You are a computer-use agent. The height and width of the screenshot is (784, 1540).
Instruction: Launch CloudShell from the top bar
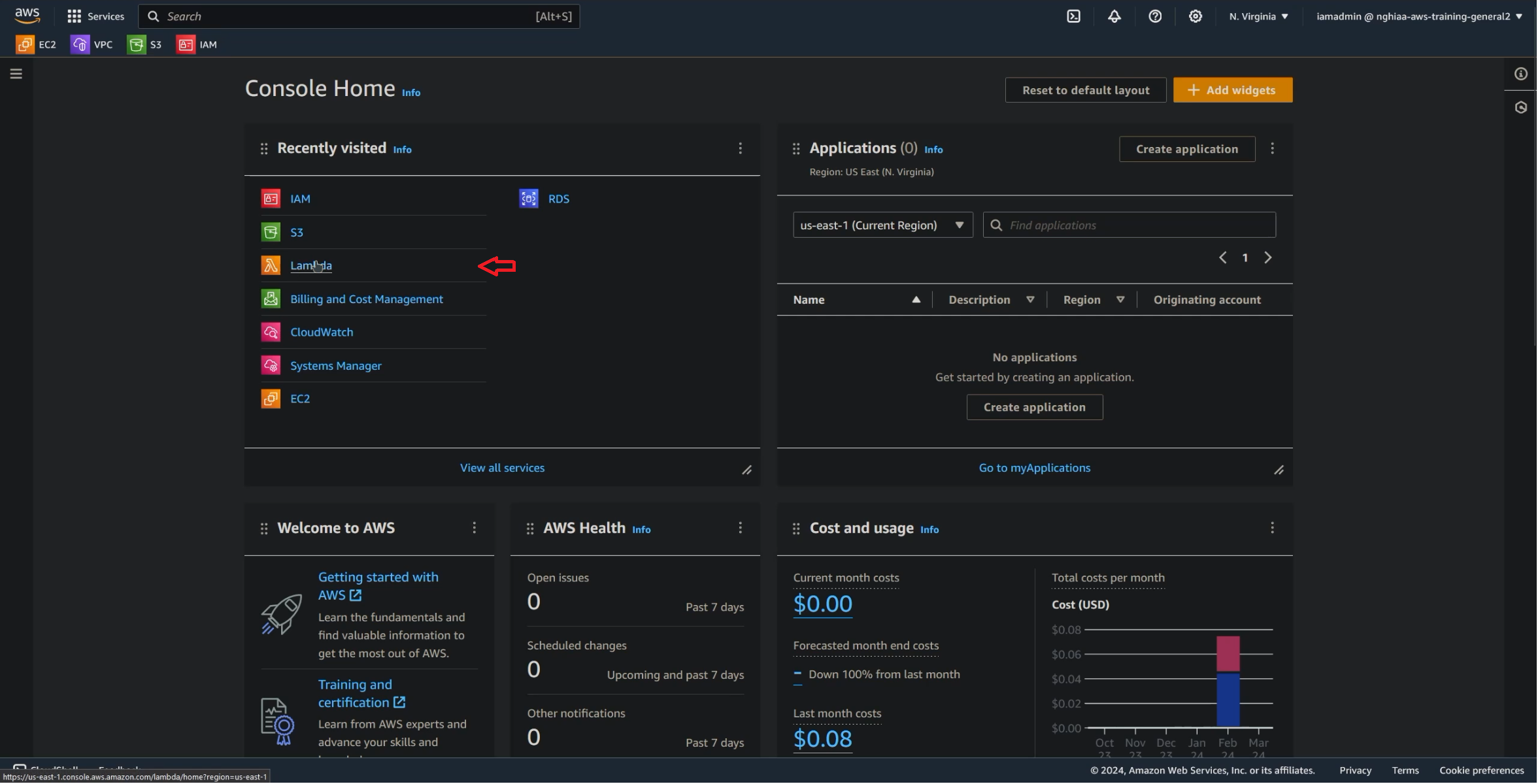click(x=1074, y=16)
